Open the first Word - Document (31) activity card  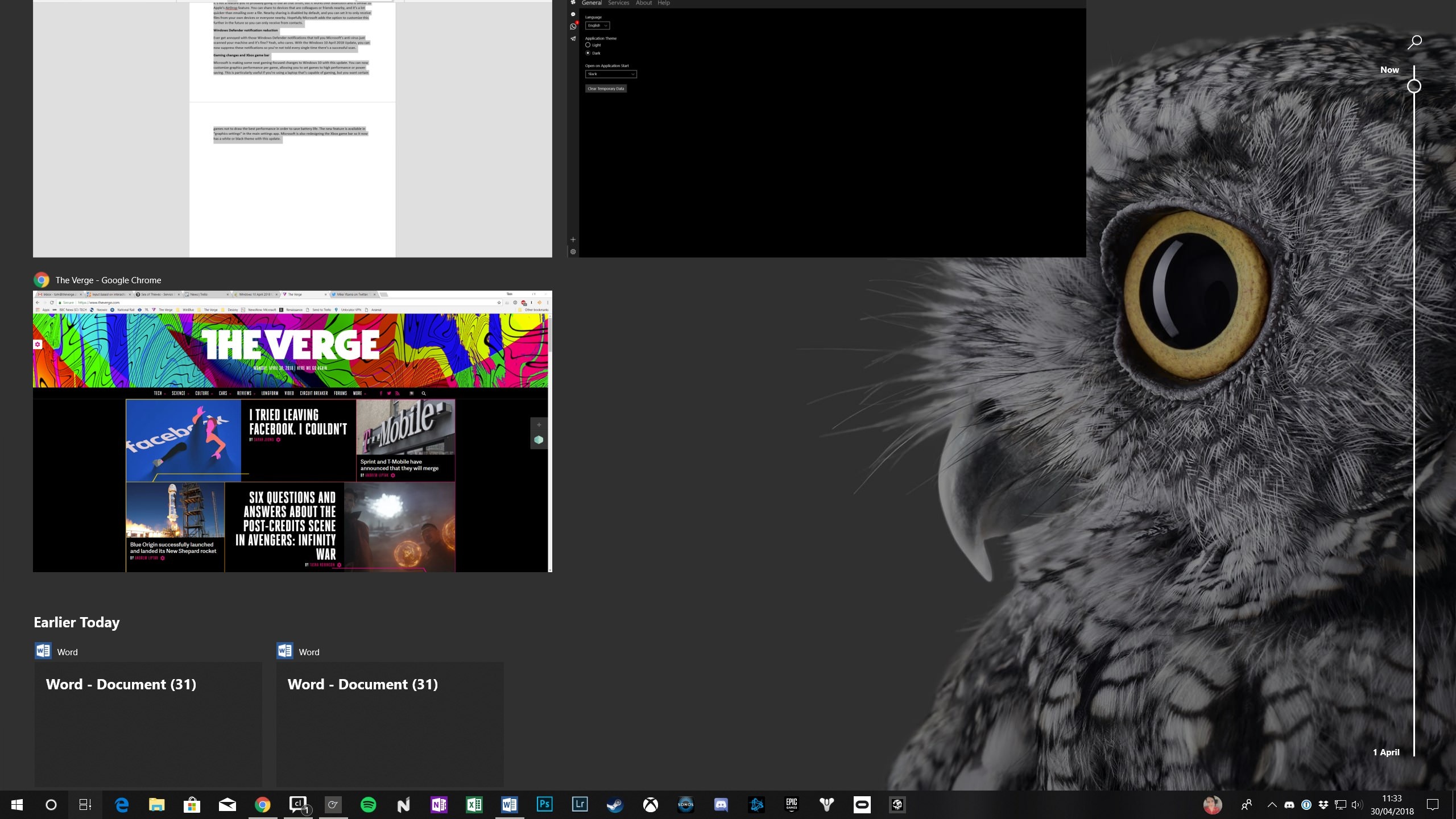148,722
